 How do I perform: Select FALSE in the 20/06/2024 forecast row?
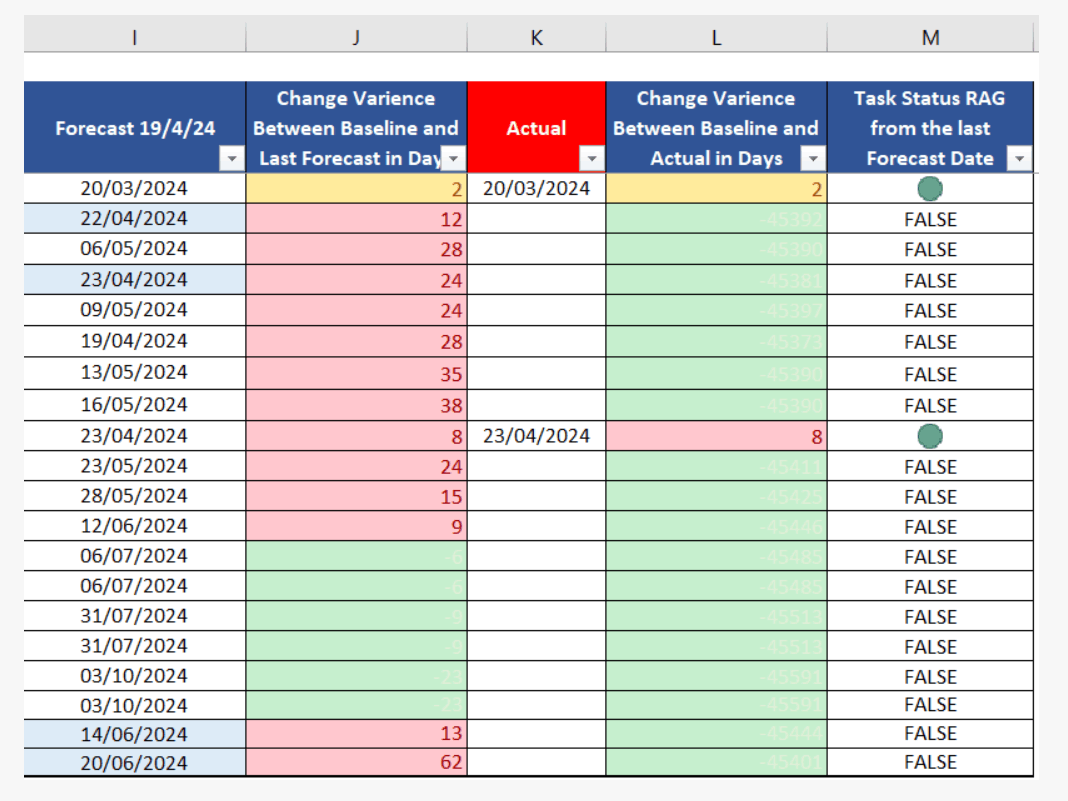click(930, 763)
